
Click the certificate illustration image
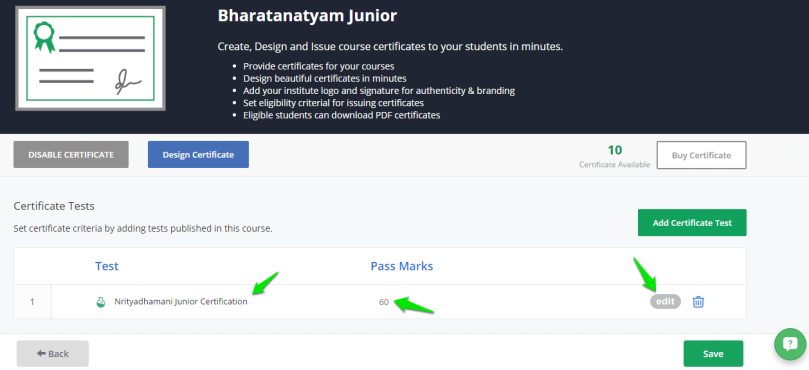coord(90,58)
